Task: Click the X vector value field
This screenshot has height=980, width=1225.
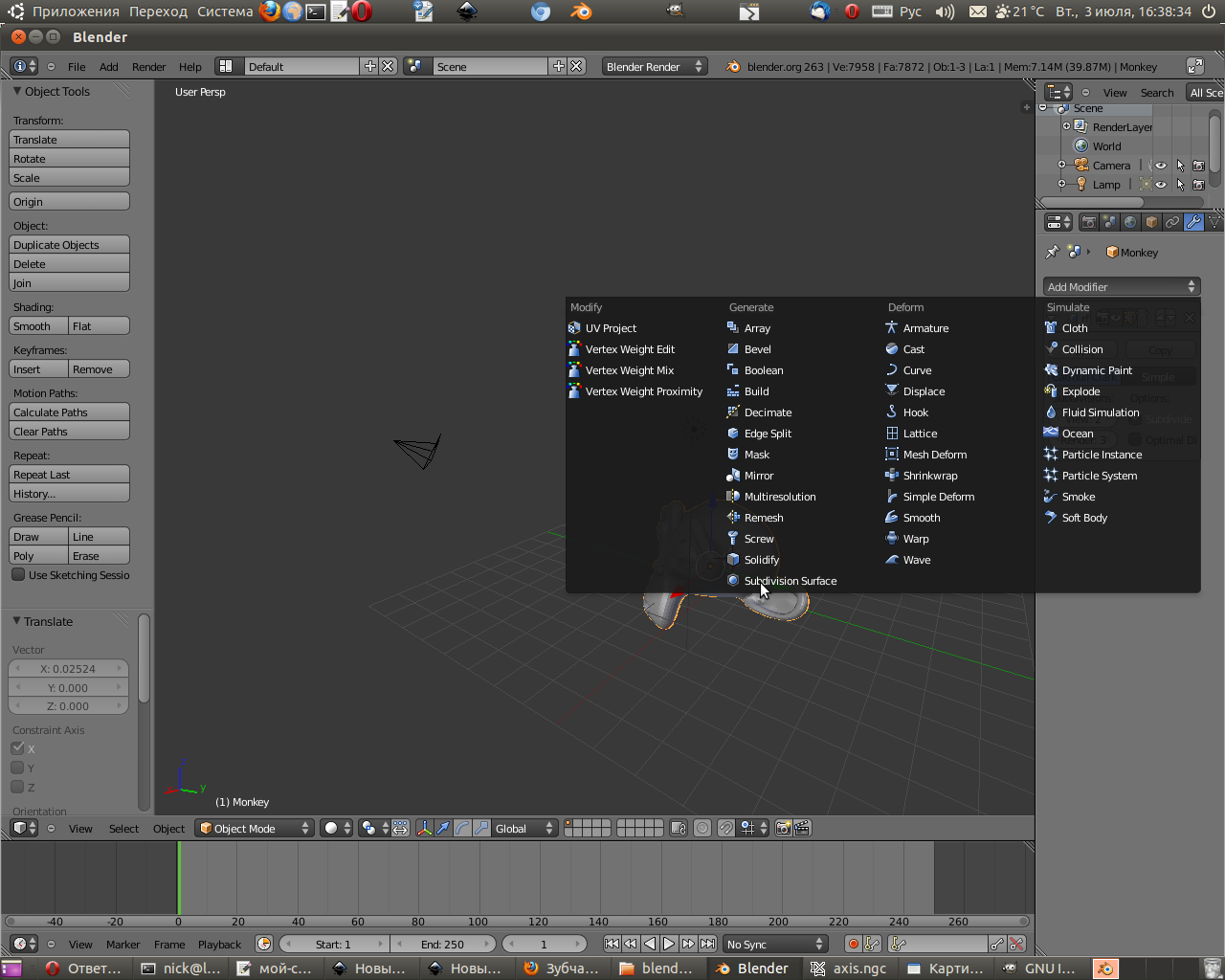Action: pos(68,668)
